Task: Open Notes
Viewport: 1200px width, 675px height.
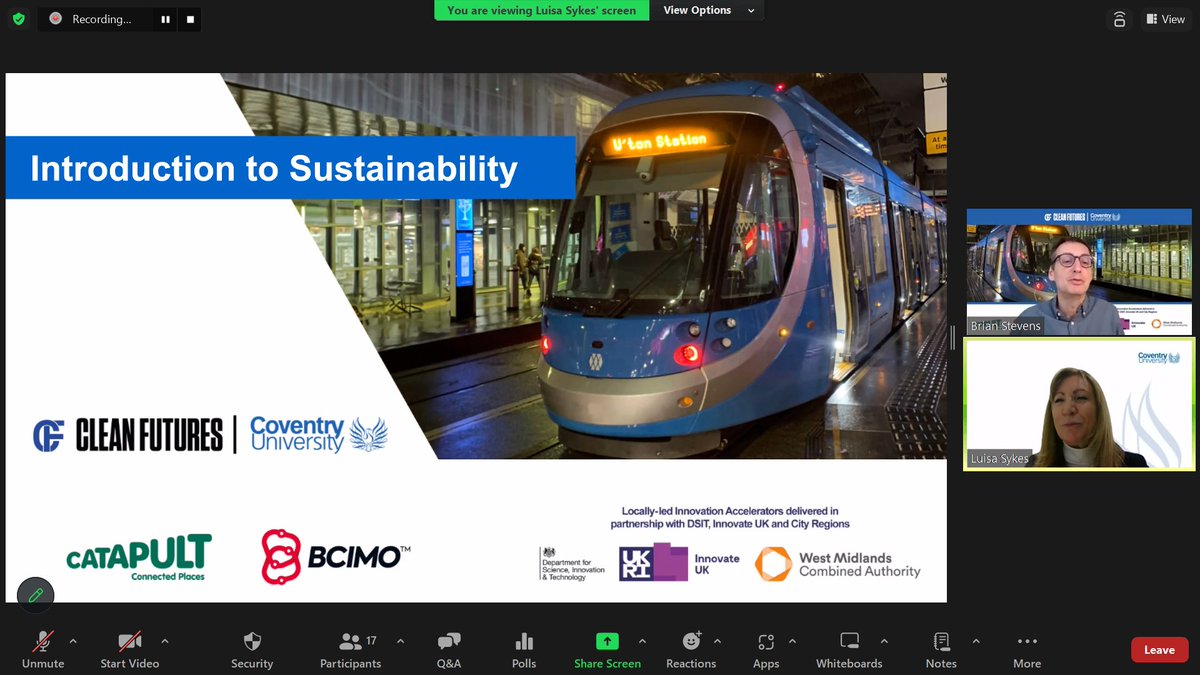Action: point(941,649)
